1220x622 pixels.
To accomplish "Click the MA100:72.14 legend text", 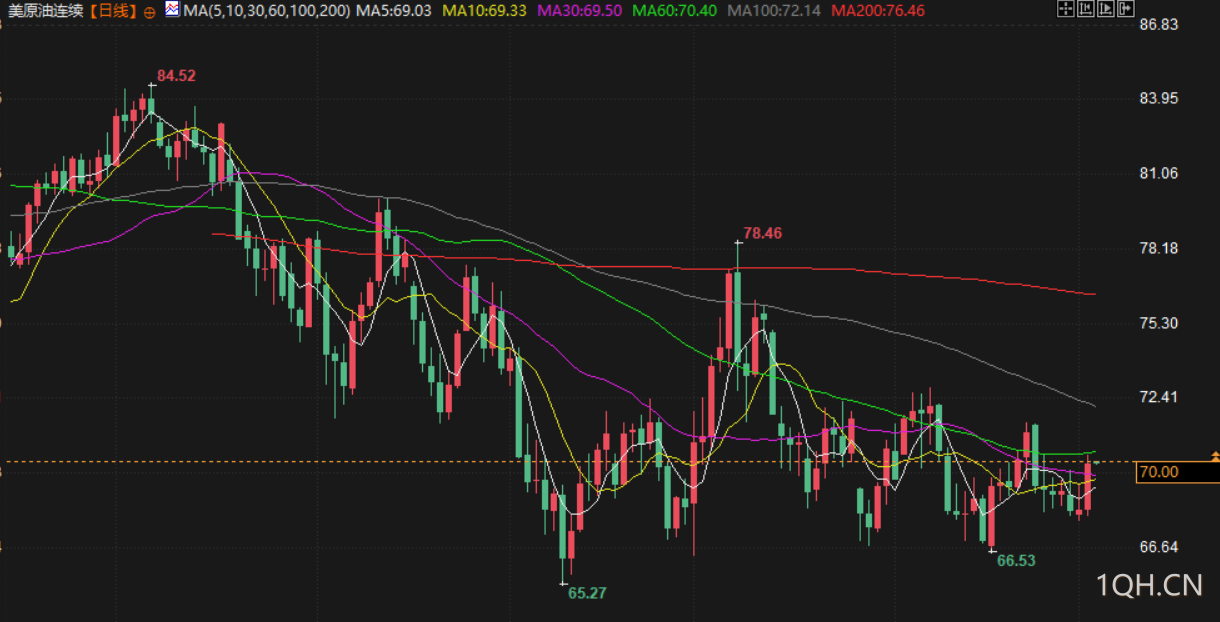I will pyautogui.click(x=775, y=10).
